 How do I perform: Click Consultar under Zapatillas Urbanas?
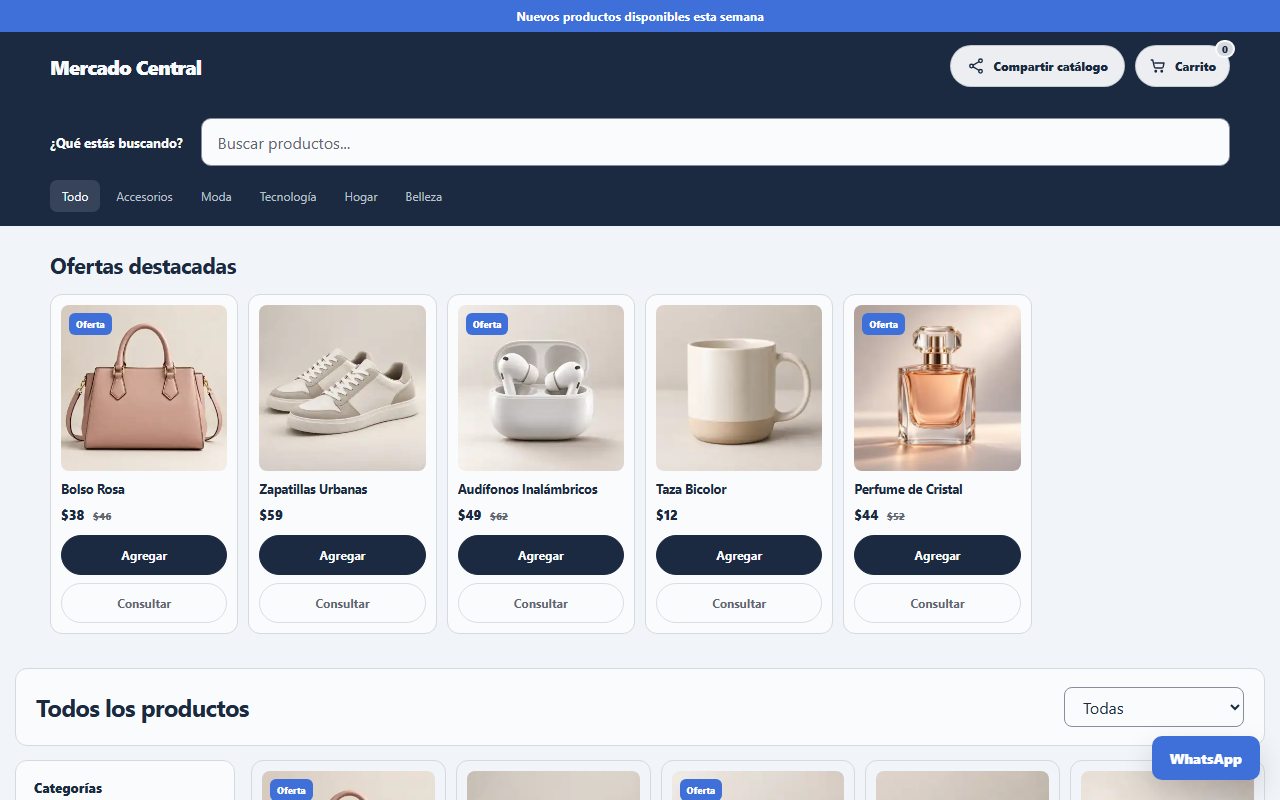342,603
